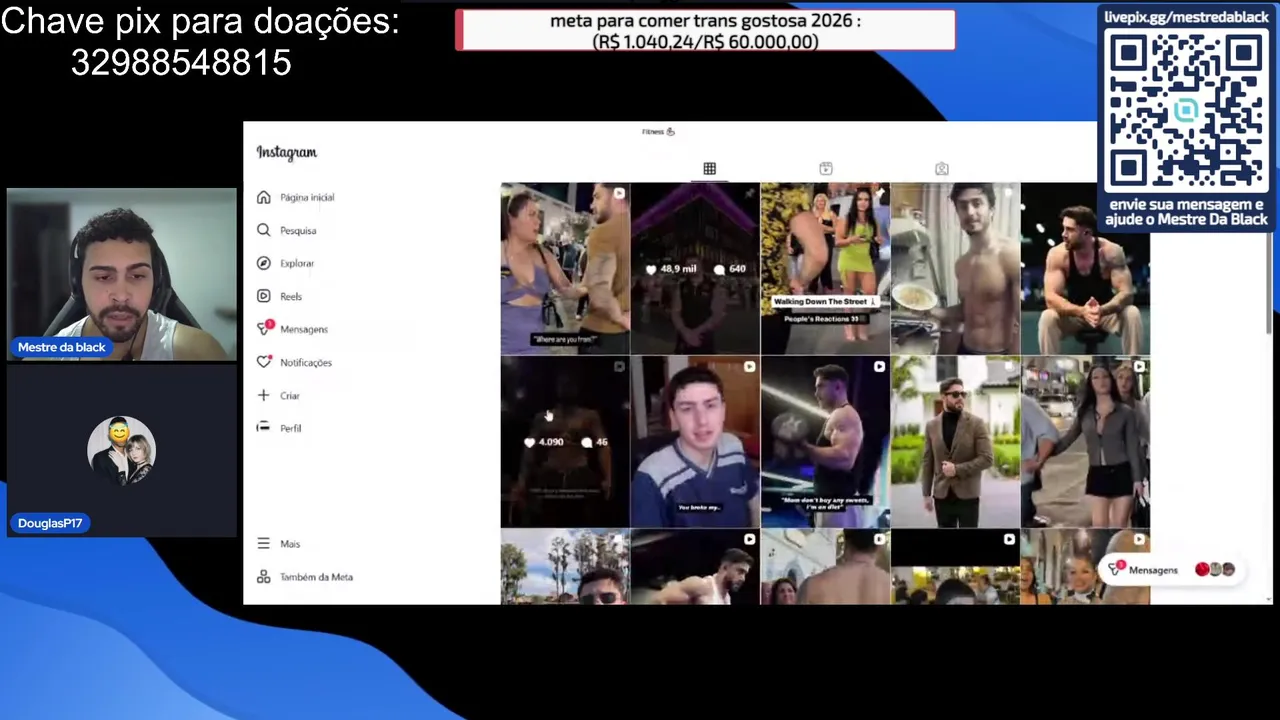The width and height of the screenshot is (1280, 720).
Task: Click the Mestre da black webcam
Action: click(x=122, y=275)
